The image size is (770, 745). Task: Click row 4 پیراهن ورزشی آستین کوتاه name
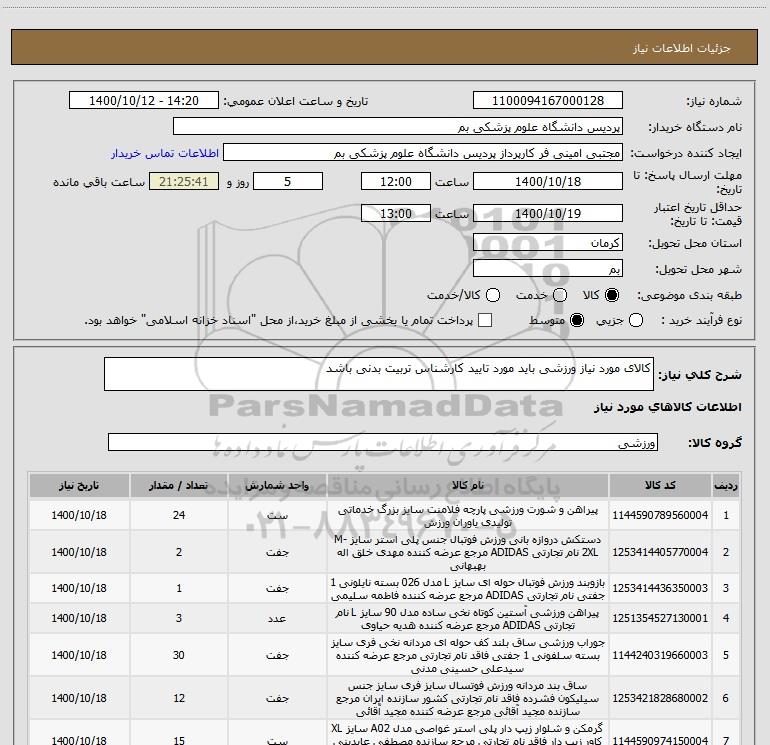[468, 619]
